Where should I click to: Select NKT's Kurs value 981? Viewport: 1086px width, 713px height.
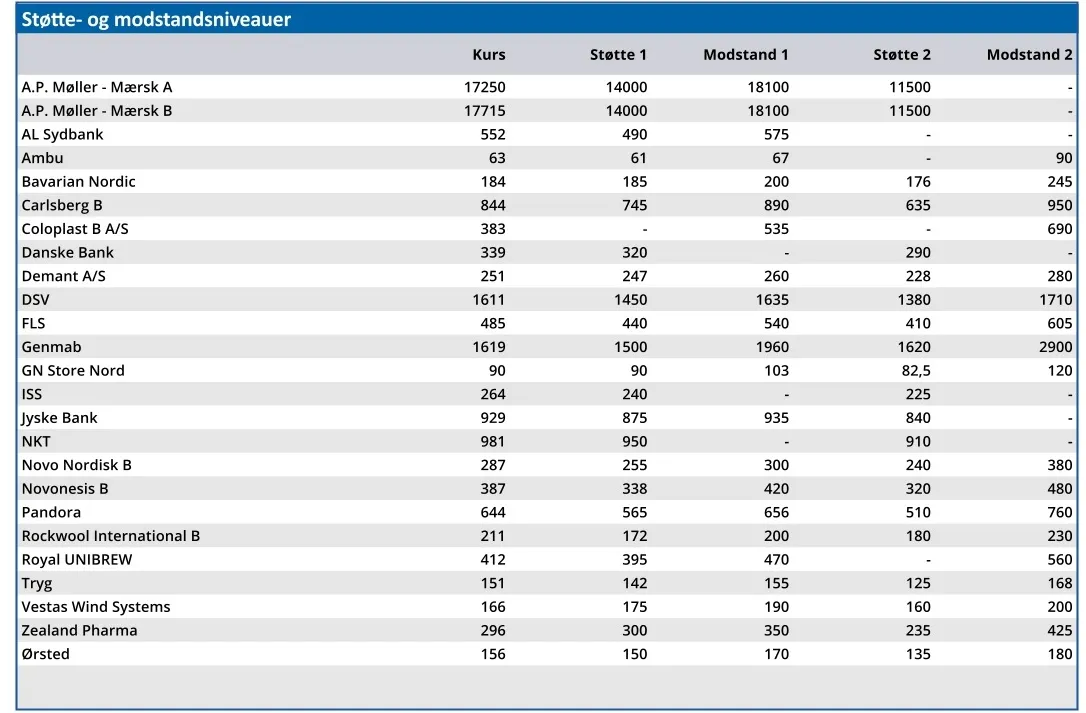tap(493, 441)
